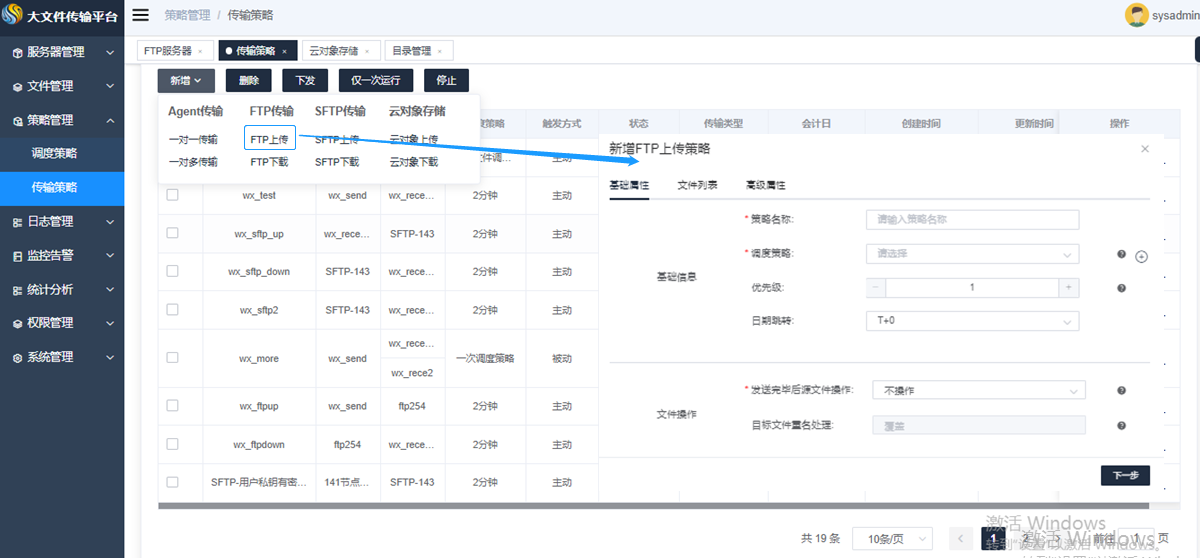
Task: Close the FTP服务器 tab with its x
Action: (201, 51)
